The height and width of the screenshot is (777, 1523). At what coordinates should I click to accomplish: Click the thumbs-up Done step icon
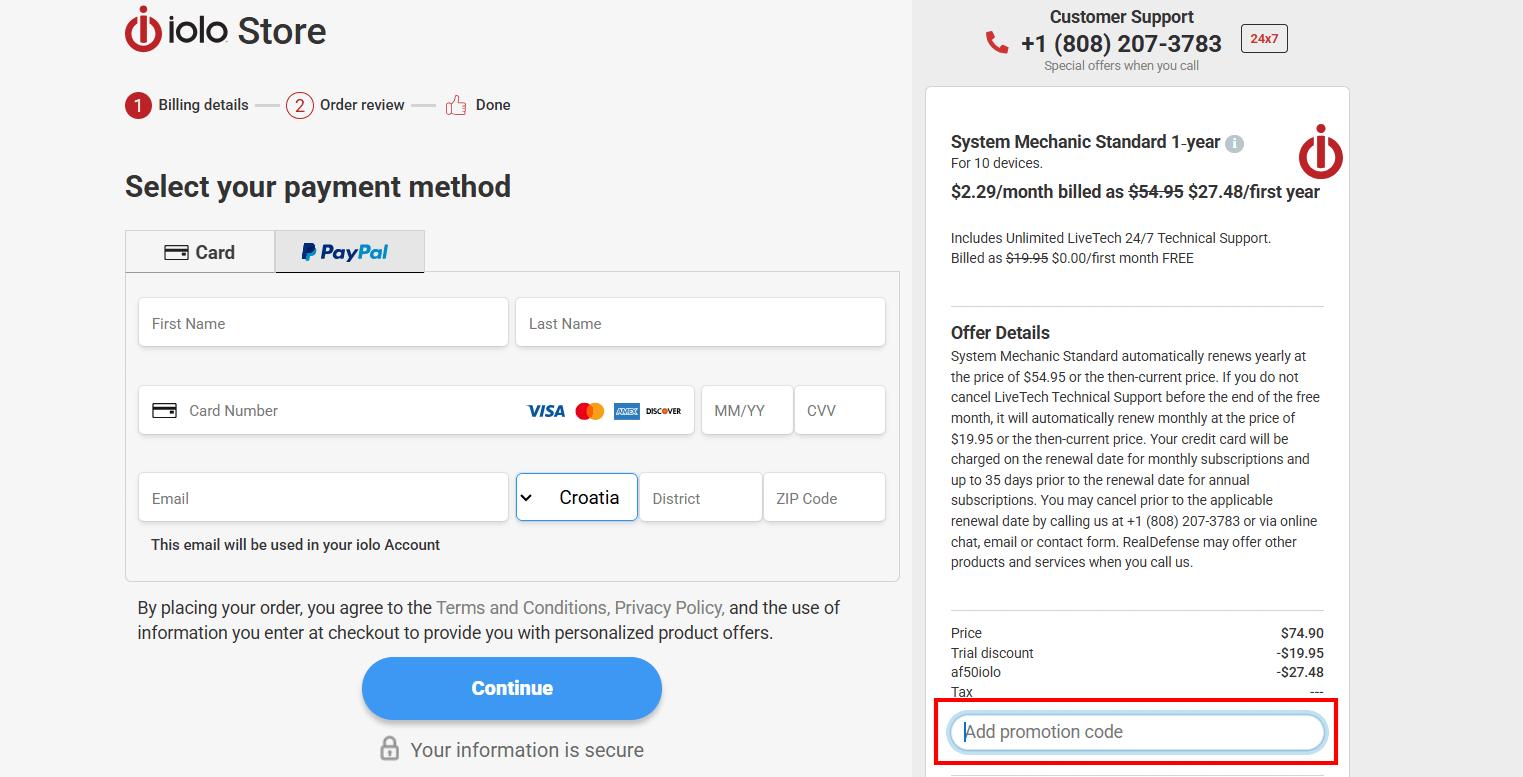pos(456,105)
